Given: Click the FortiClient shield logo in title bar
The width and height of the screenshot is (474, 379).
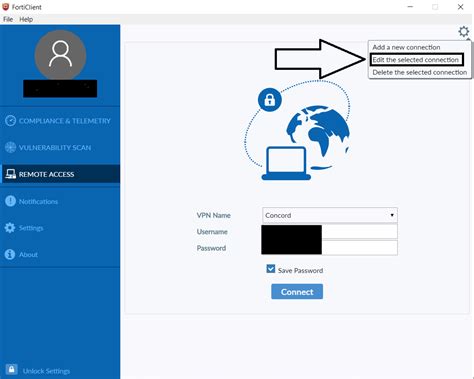Looking at the screenshot, I should coord(5,7).
